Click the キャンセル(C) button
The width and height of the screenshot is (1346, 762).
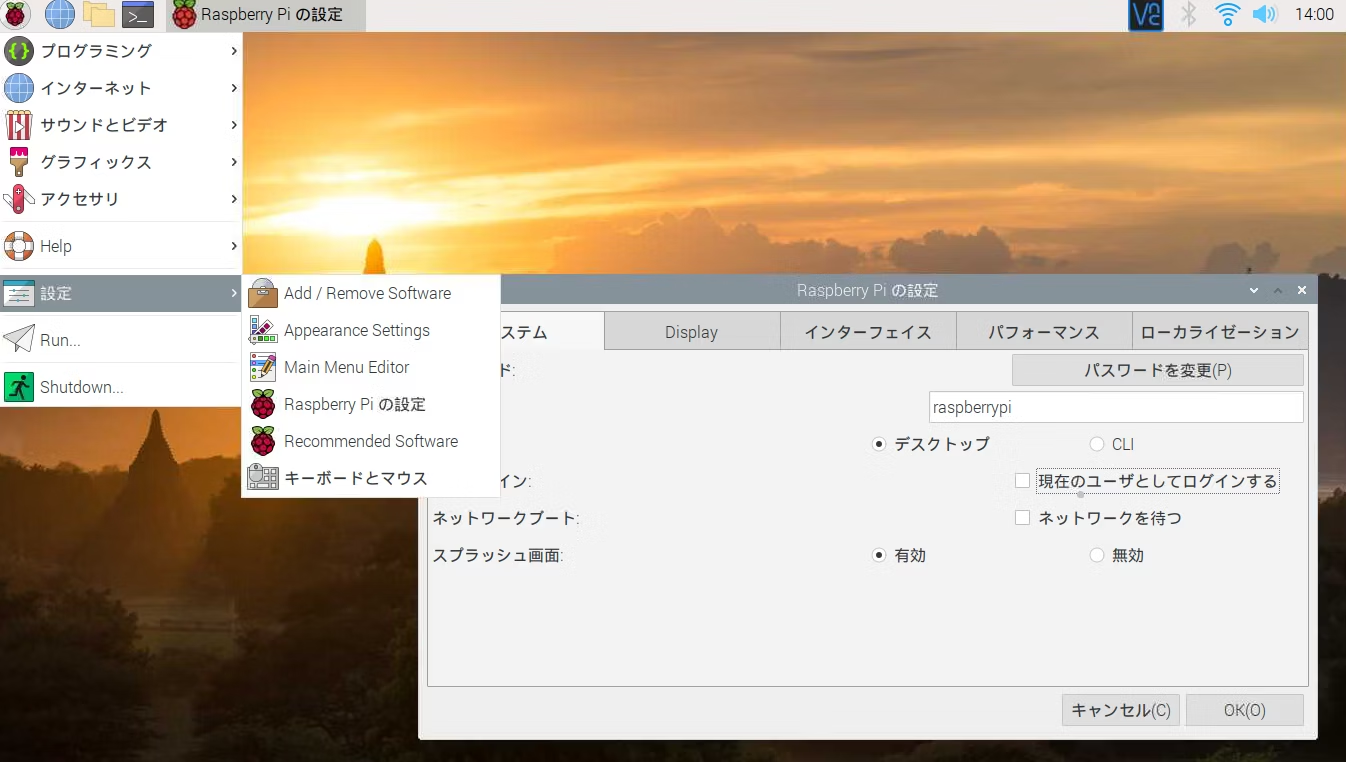[x=1121, y=710]
